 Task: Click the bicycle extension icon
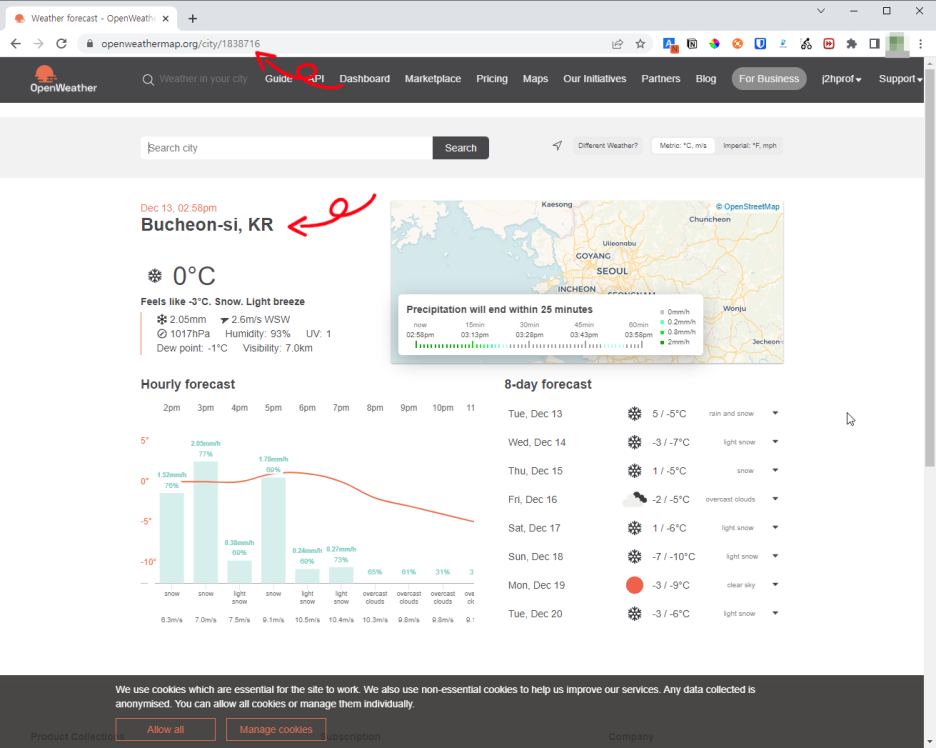(806, 44)
